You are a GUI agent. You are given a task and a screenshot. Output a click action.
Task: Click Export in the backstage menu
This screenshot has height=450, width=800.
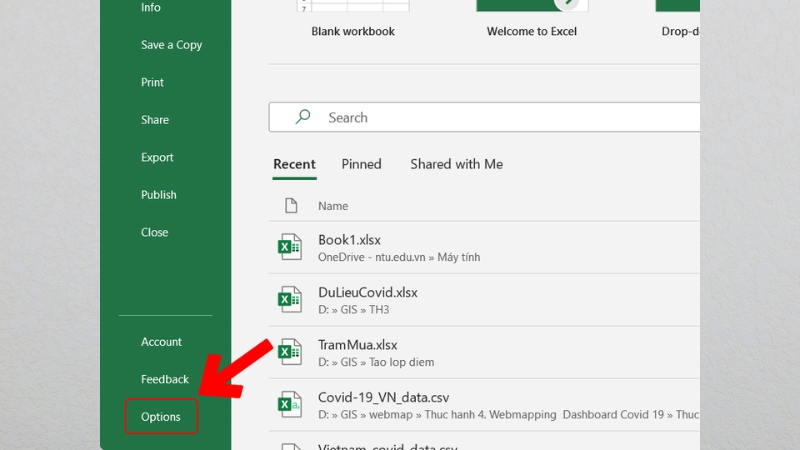point(157,157)
